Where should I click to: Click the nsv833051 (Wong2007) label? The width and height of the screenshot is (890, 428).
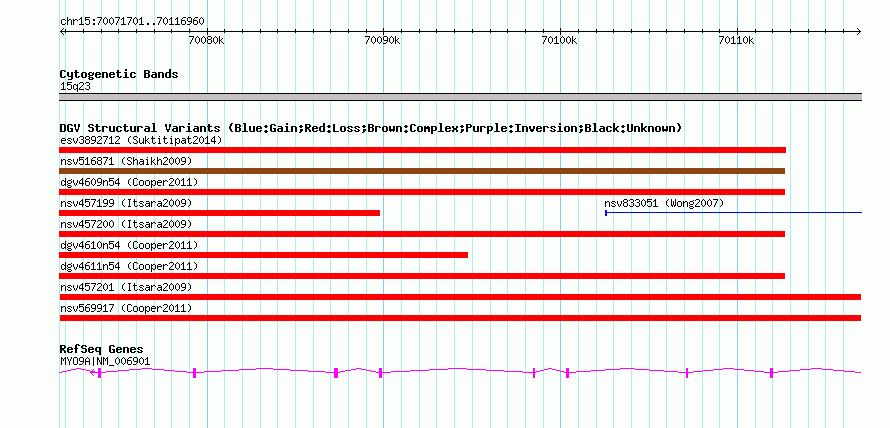pos(664,203)
